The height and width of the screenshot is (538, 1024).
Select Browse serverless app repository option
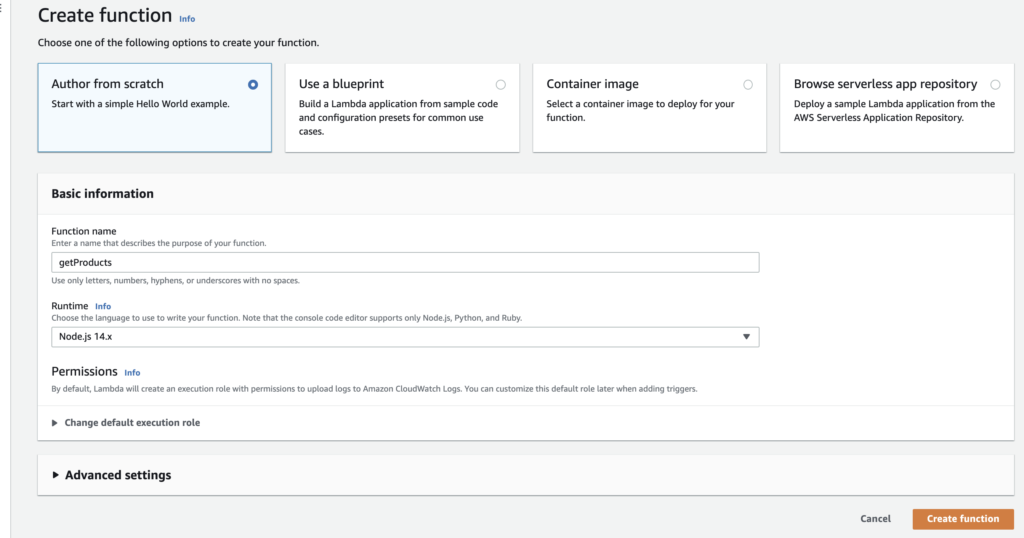coord(995,84)
